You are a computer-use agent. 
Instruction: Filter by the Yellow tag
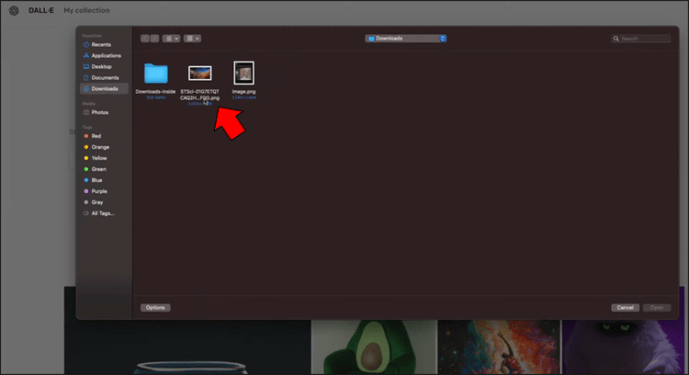pos(98,158)
